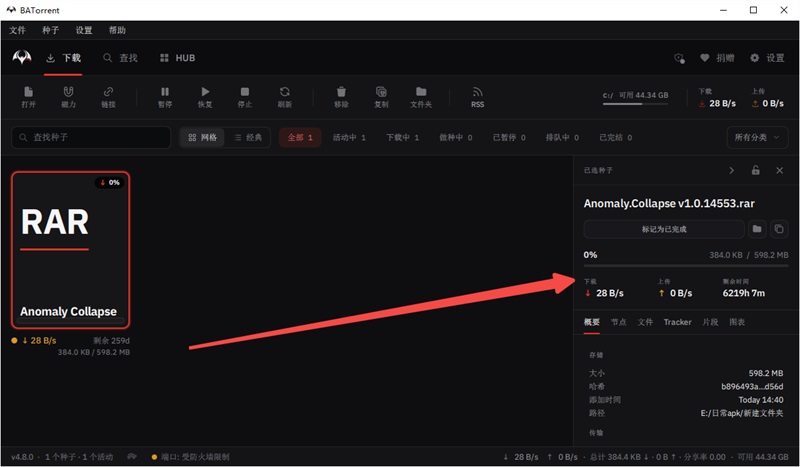
Task: Click the clock search icon beside 捐赠
Action: (679, 58)
